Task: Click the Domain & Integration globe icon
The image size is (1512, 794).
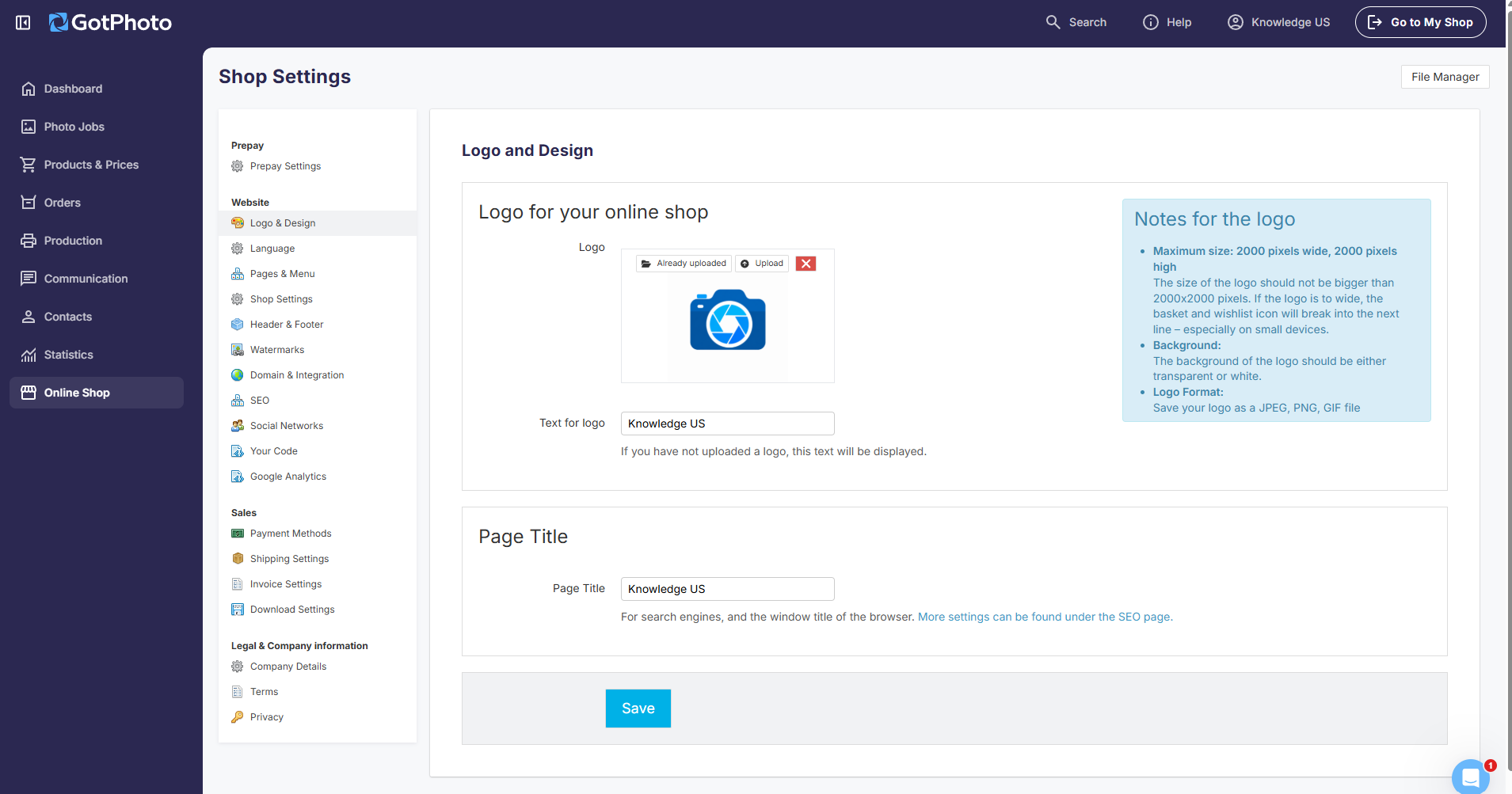Action: (238, 375)
